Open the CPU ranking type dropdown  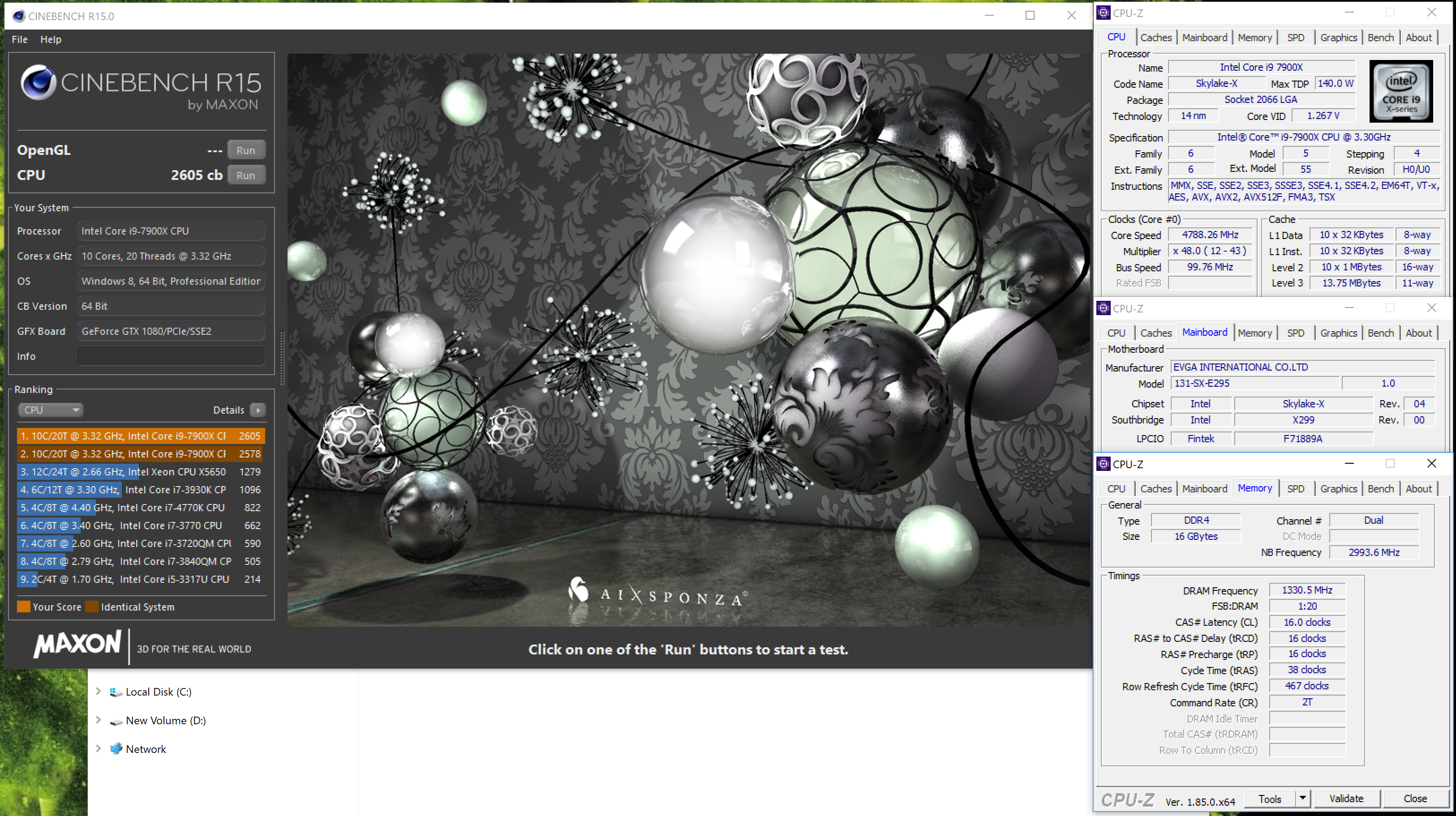pos(51,410)
